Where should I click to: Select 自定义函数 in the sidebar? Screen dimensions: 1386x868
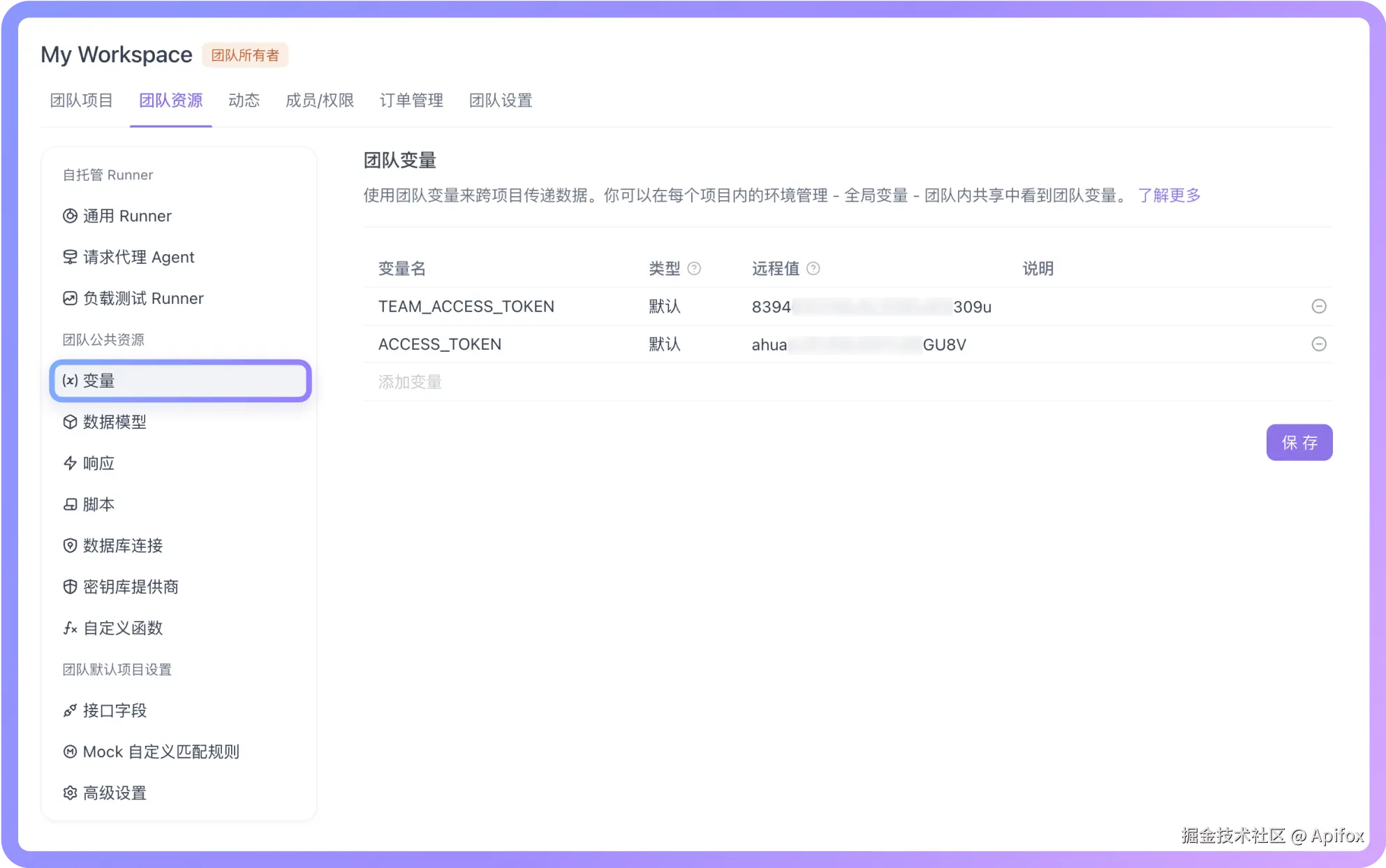point(122,628)
